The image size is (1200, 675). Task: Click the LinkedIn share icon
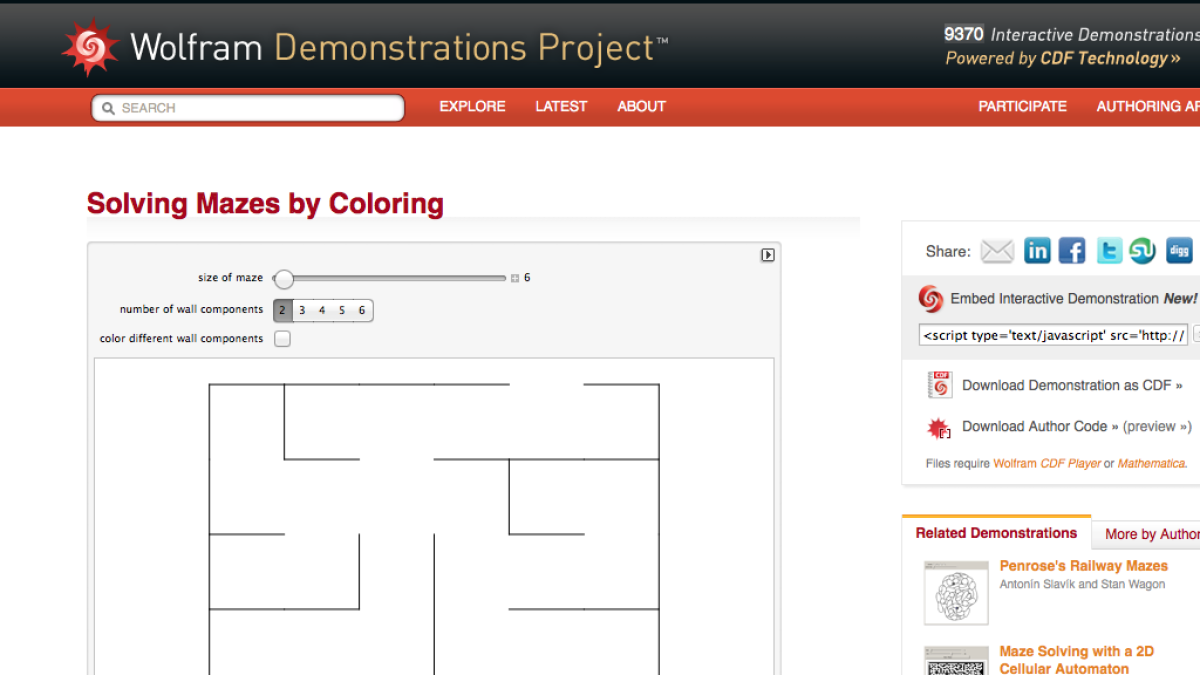(1037, 250)
